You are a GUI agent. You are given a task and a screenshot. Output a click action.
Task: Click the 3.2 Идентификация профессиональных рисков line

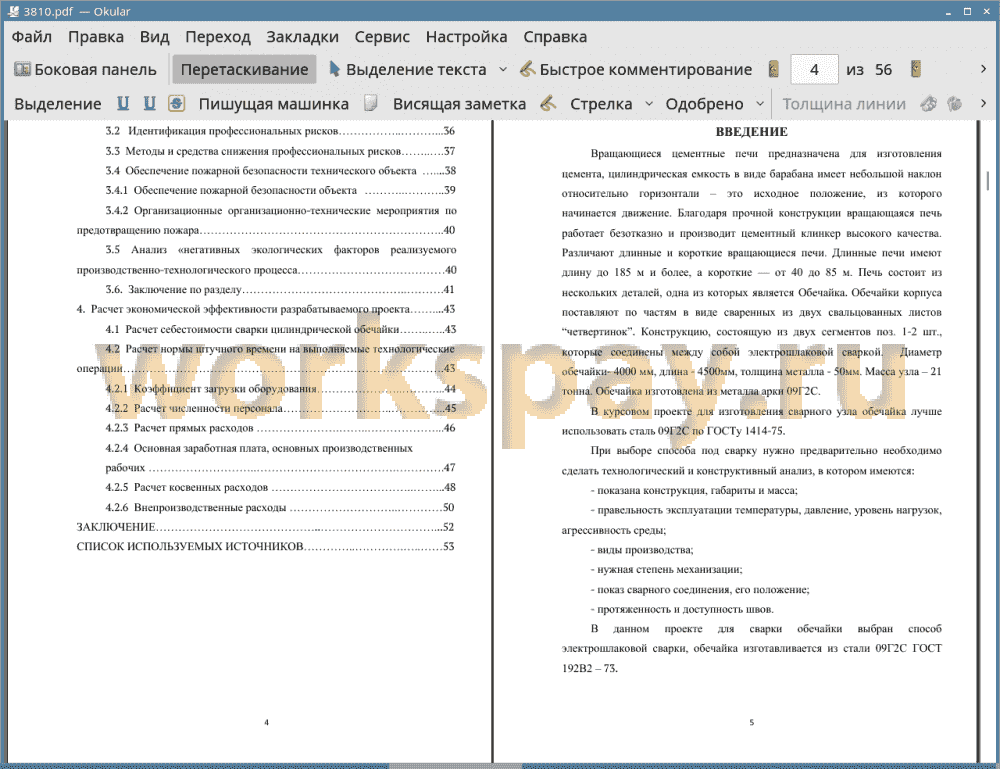tap(280, 131)
